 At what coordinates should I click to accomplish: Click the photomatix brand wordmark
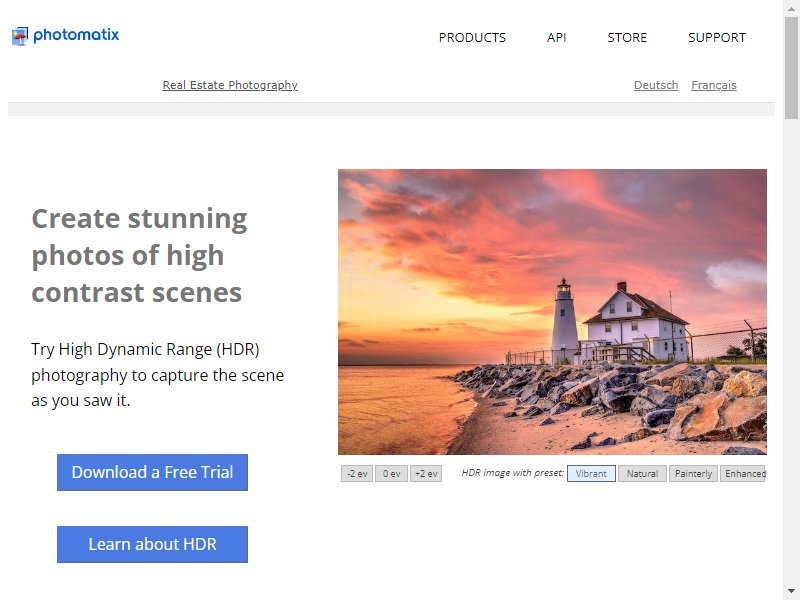(76, 35)
